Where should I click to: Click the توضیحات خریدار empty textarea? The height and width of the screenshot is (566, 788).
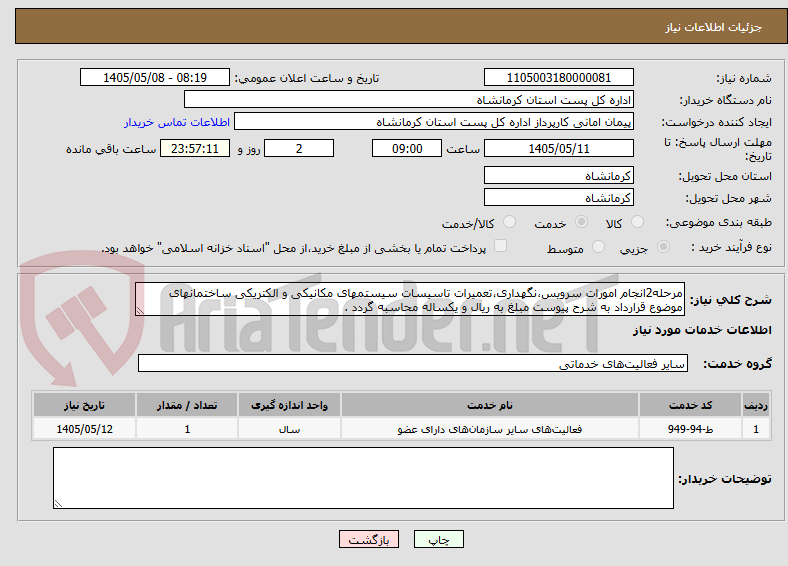tap(363, 478)
